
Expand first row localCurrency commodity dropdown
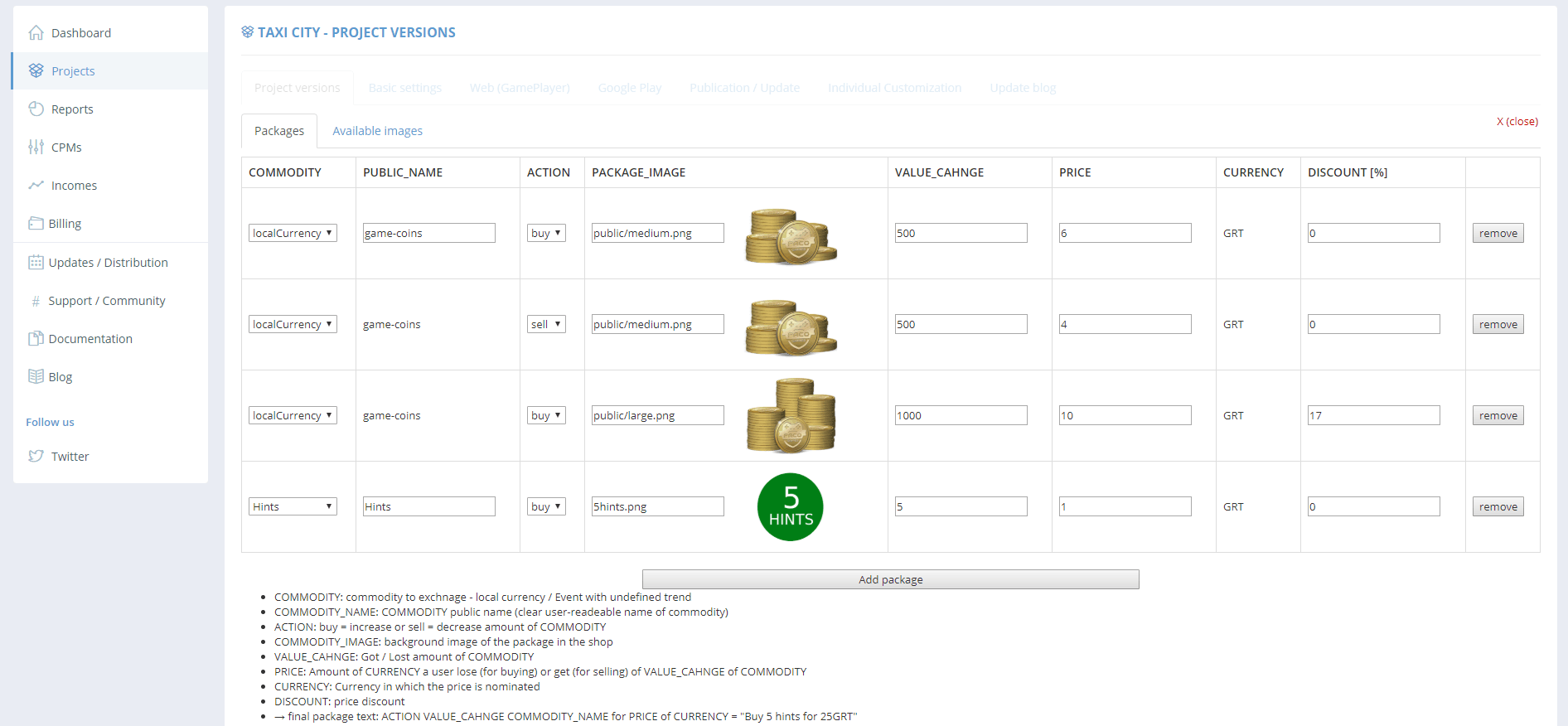[x=293, y=233]
